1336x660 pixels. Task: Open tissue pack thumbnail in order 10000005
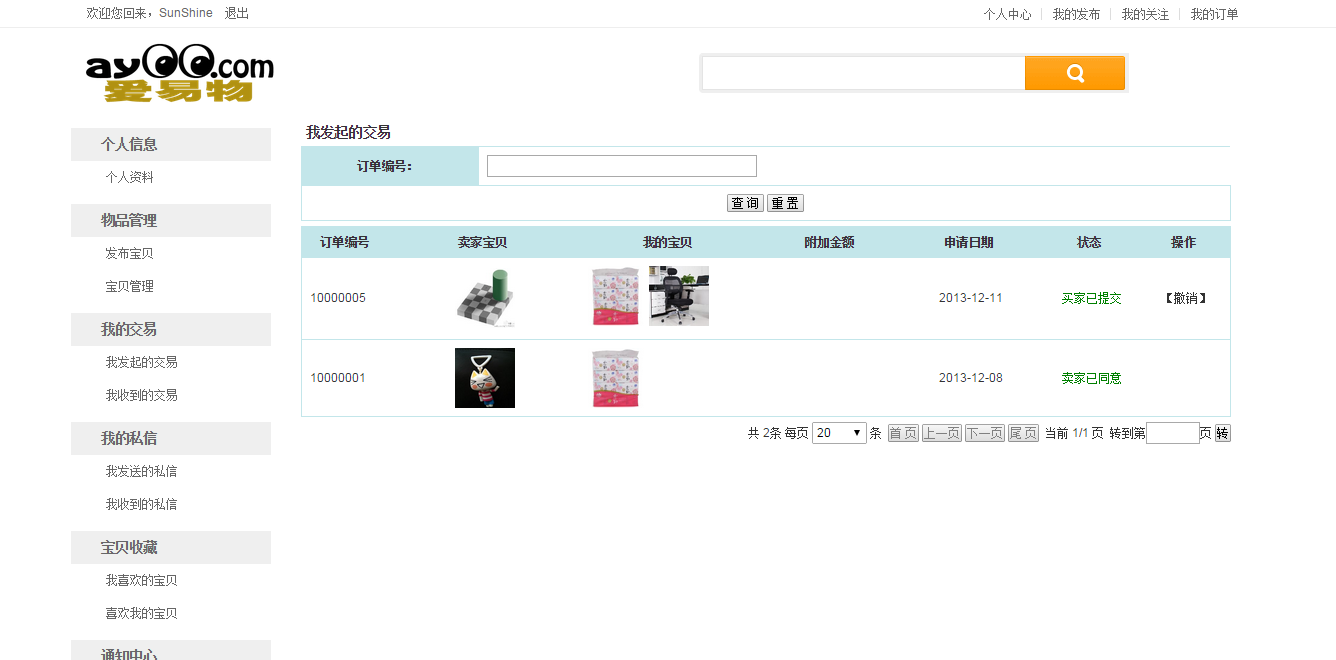pyautogui.click(x=615, y=296)
